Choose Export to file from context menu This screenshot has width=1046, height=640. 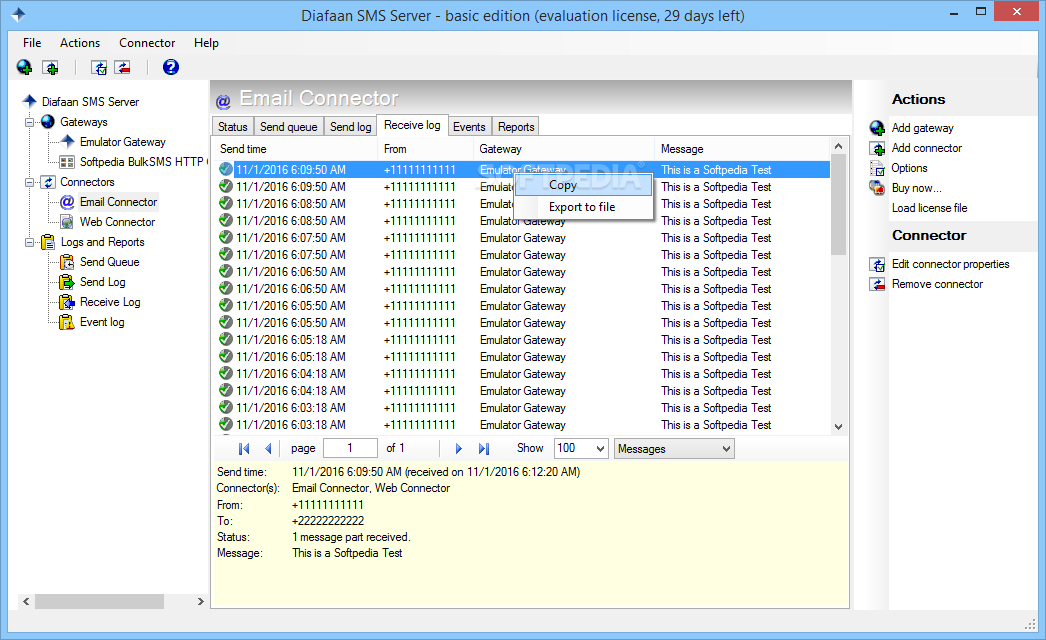pos(584,207)
